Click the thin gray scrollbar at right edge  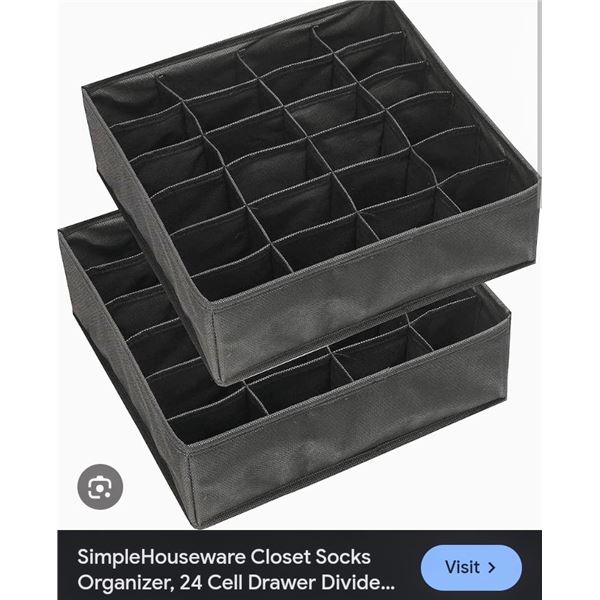(x=540, y=103)
